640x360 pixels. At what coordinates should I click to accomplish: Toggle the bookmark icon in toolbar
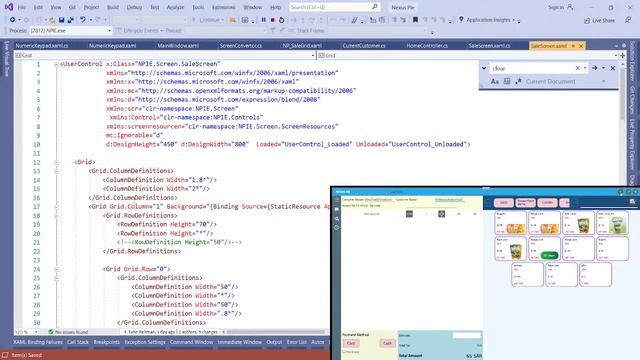pyautogui.click(x=415, y=20)
